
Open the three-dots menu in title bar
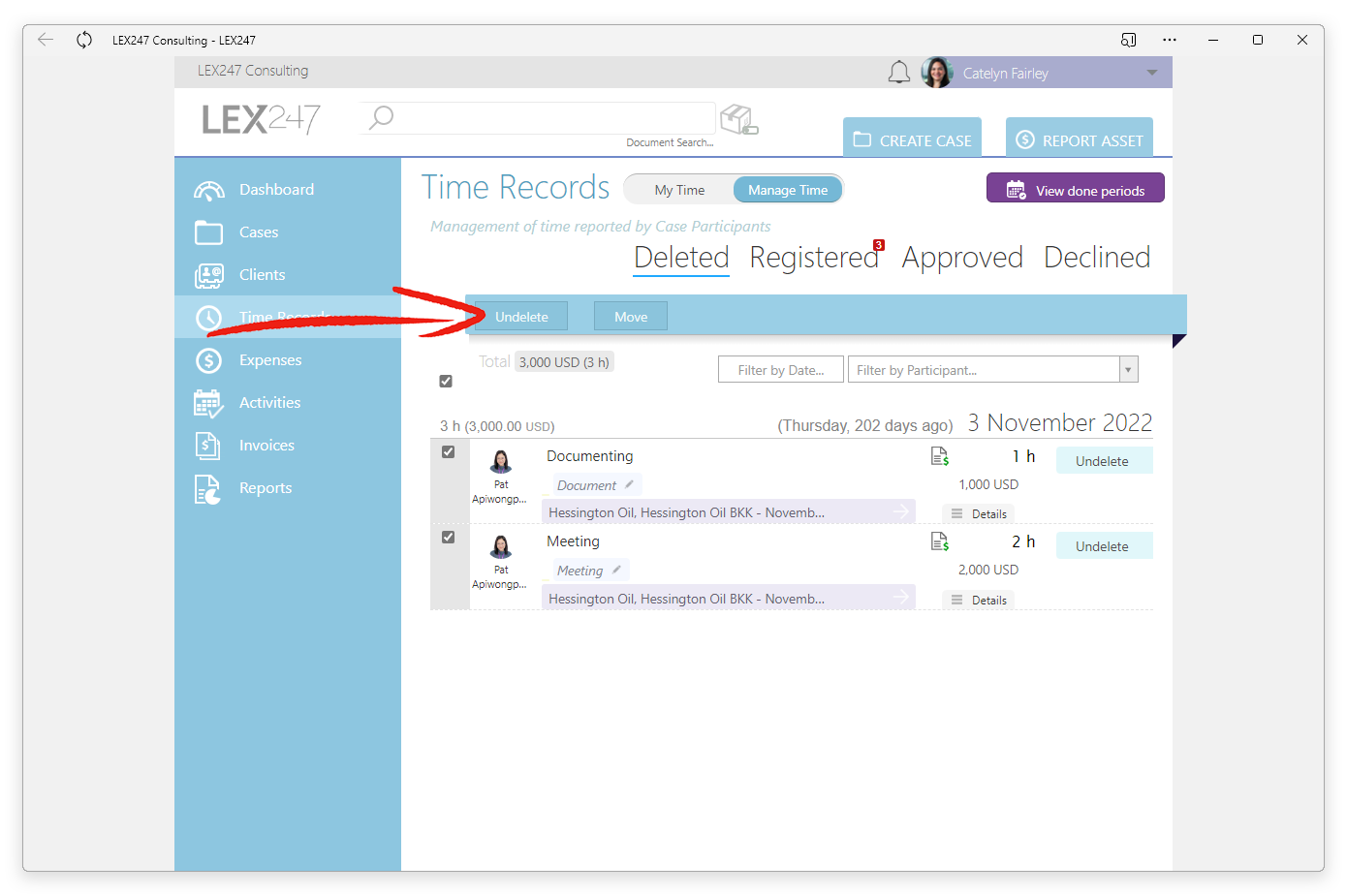click(1170, 40)
